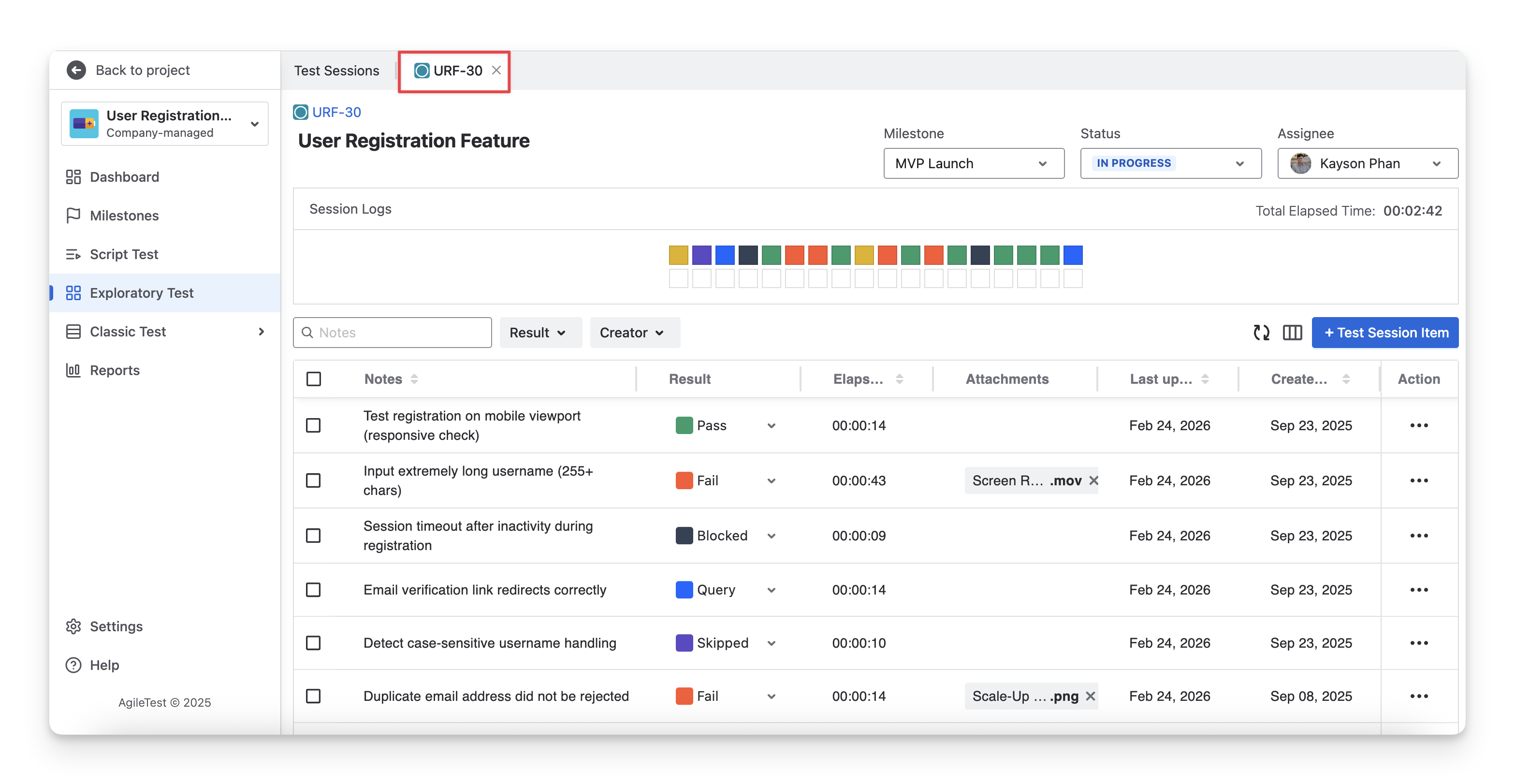Click the refresh icon beside the column toggle
Screen dimensions: 1515x784
point(1261,332)
